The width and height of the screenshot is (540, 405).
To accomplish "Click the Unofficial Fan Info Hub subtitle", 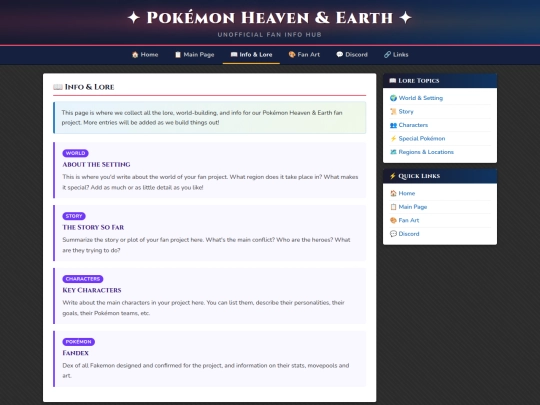I will click(270, 34).
